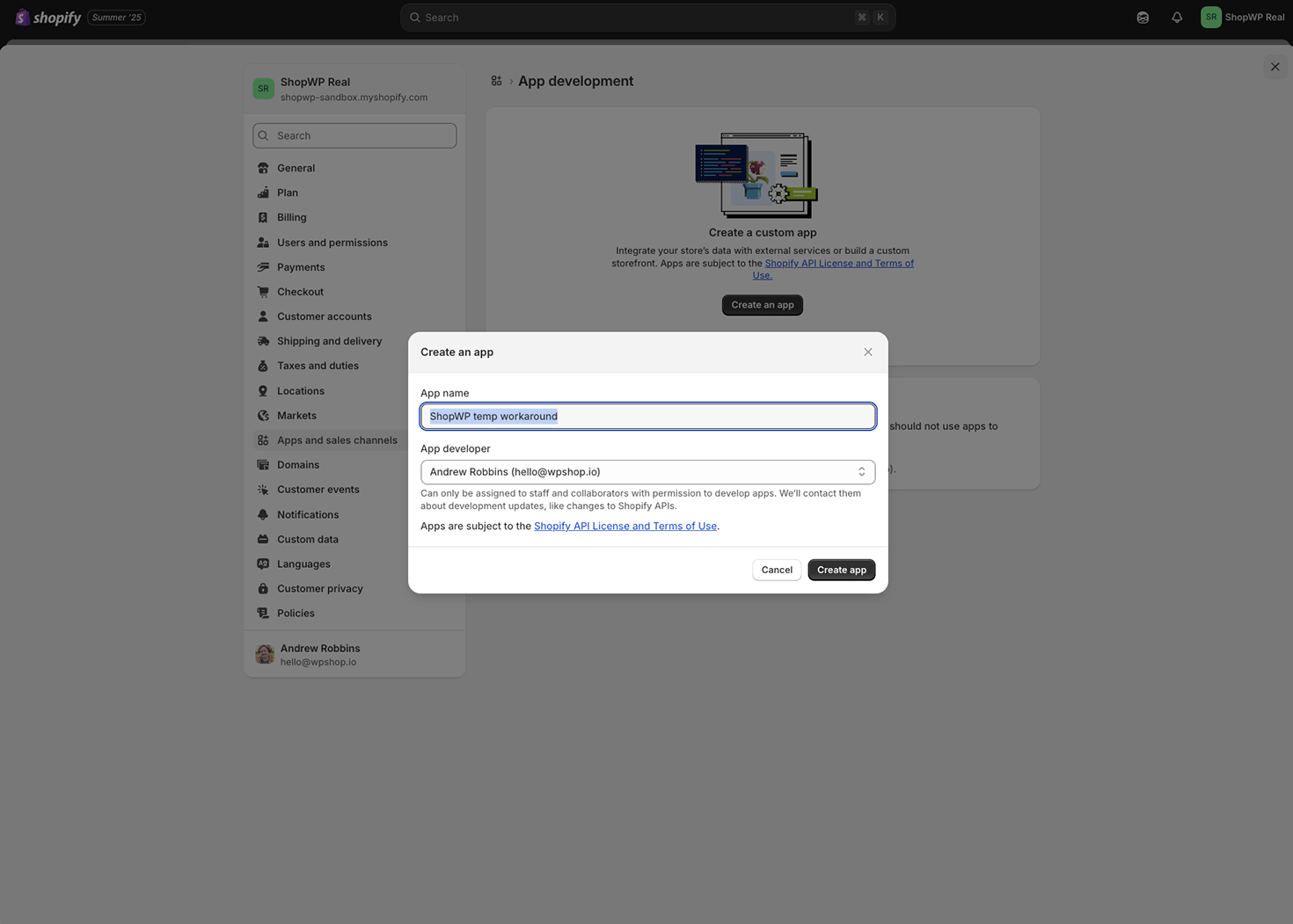Click the Customer accounts person icon
The height and width of the screenshot is (924, 1293).
pos(263,316)
